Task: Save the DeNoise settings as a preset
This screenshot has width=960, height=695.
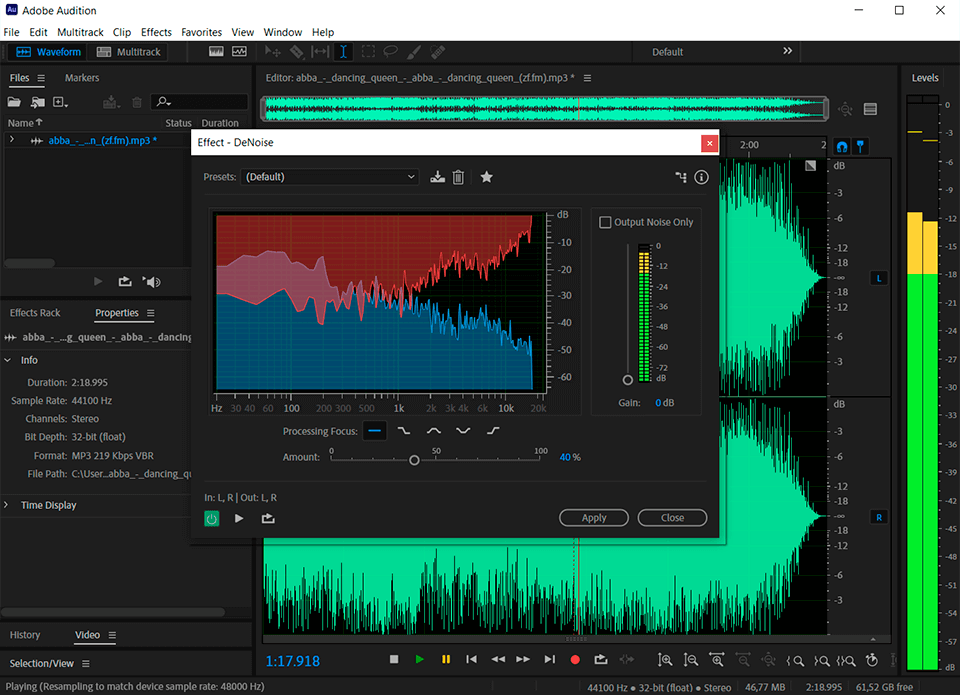Action: tap(437, 176)
